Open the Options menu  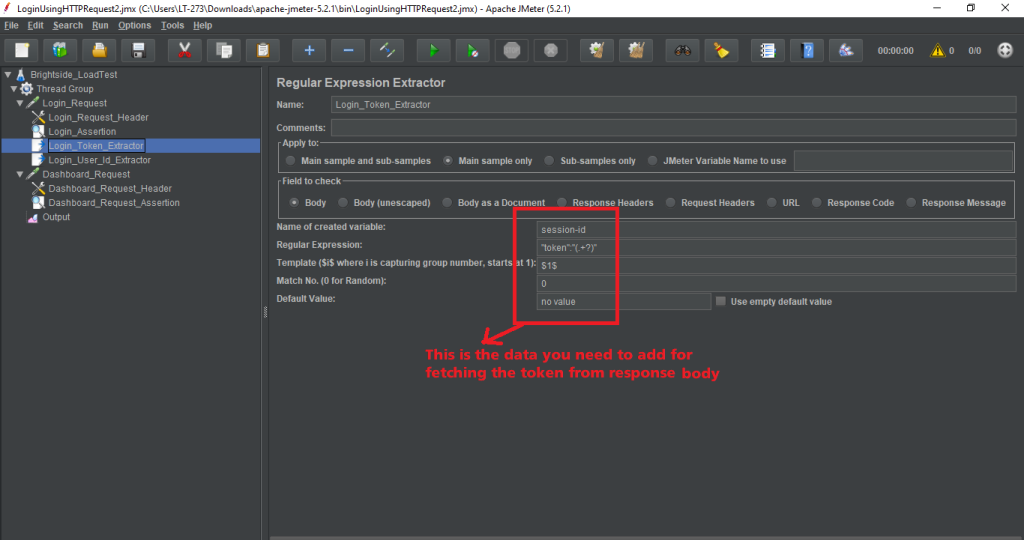click(135, 25)
